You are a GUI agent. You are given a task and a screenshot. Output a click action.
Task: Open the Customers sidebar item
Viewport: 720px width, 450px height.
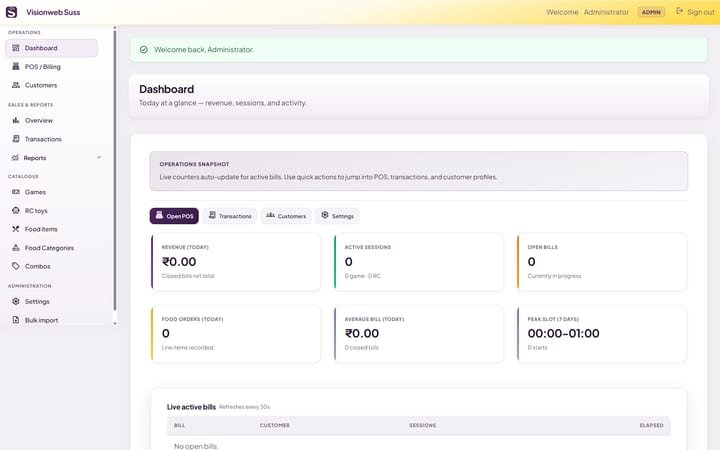coord(51,85)
